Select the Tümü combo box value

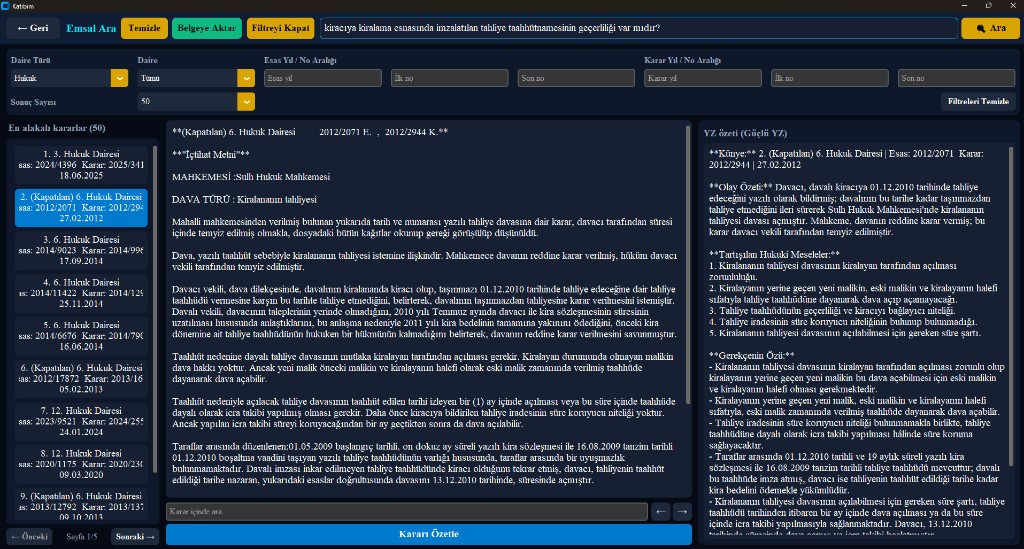tap(187, 78)
